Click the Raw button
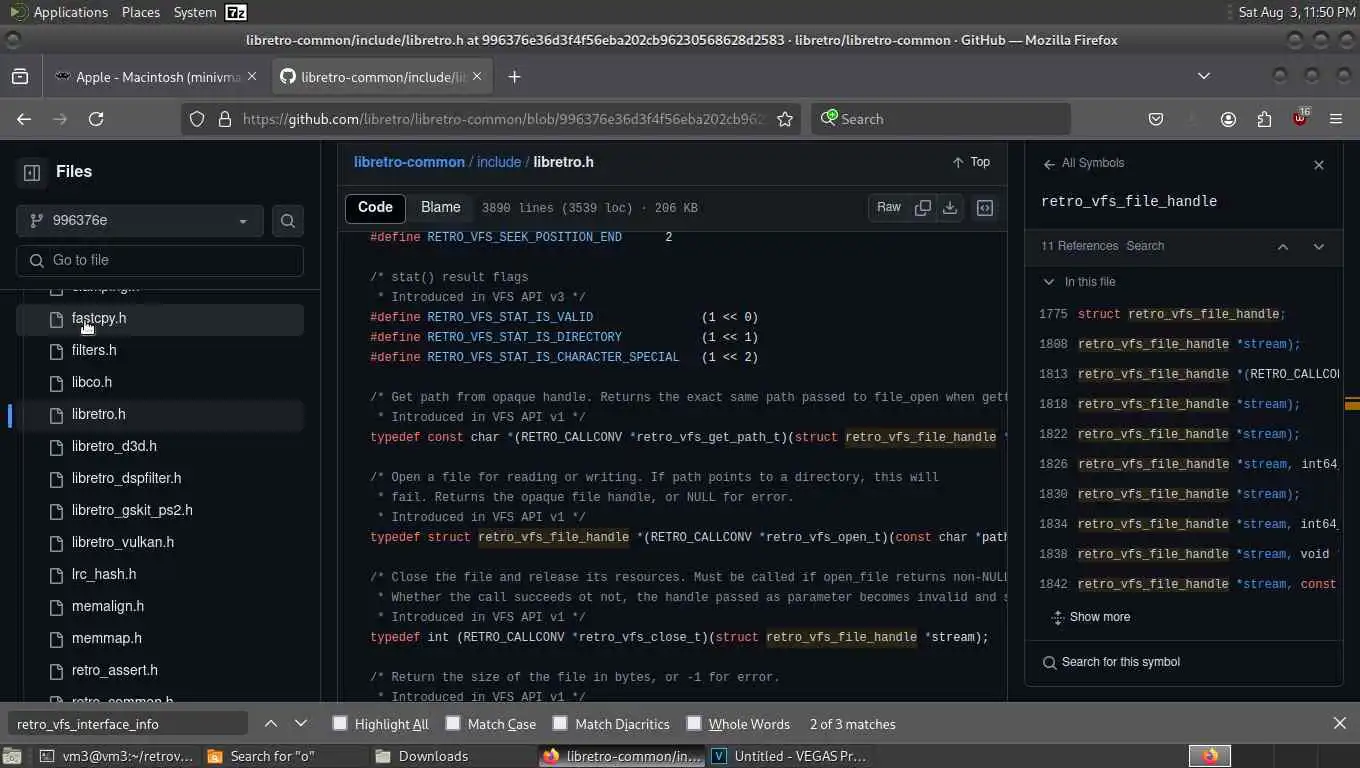The image size is (1360, 768). coord(889,208)
